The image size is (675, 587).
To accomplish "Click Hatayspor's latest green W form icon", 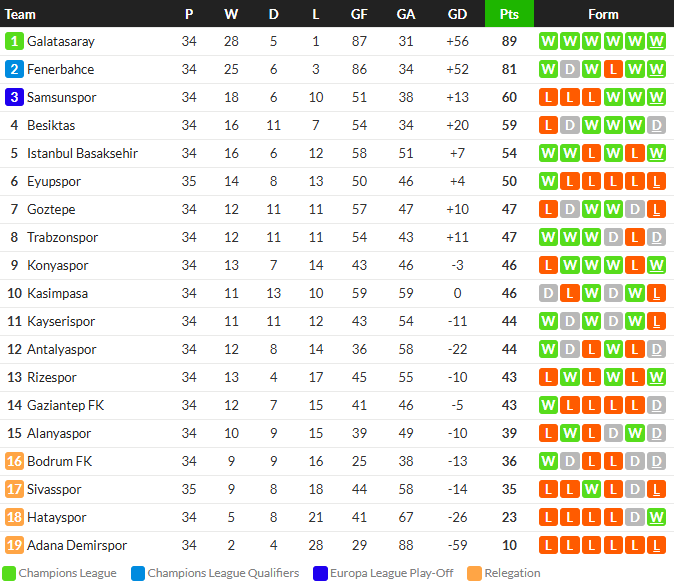I will [x=656, y=517].
